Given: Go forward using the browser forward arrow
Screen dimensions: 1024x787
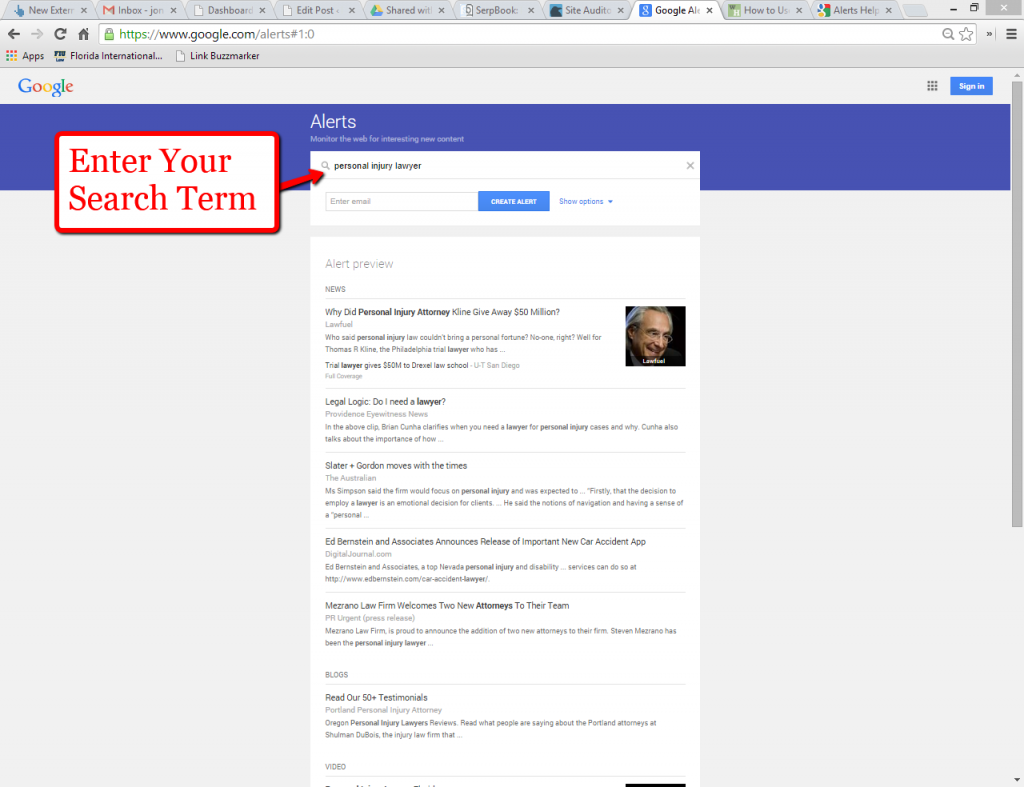Looking at the screenshot, I should click(x=37, y=34).
